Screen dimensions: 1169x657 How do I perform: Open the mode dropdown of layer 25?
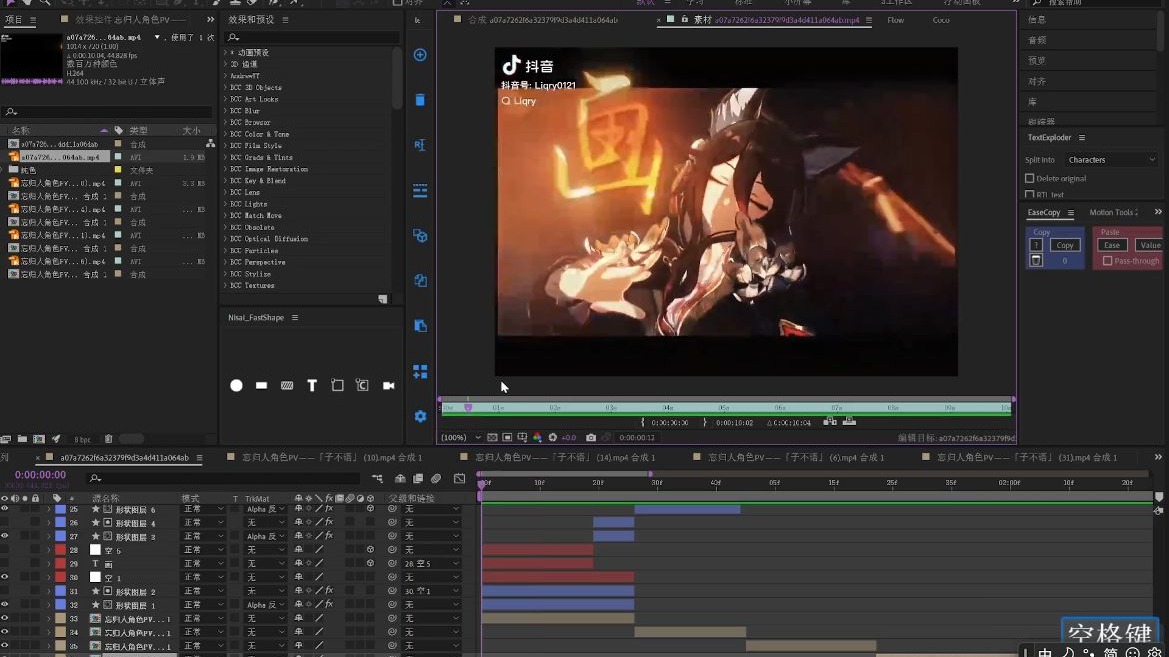(203, 509)
